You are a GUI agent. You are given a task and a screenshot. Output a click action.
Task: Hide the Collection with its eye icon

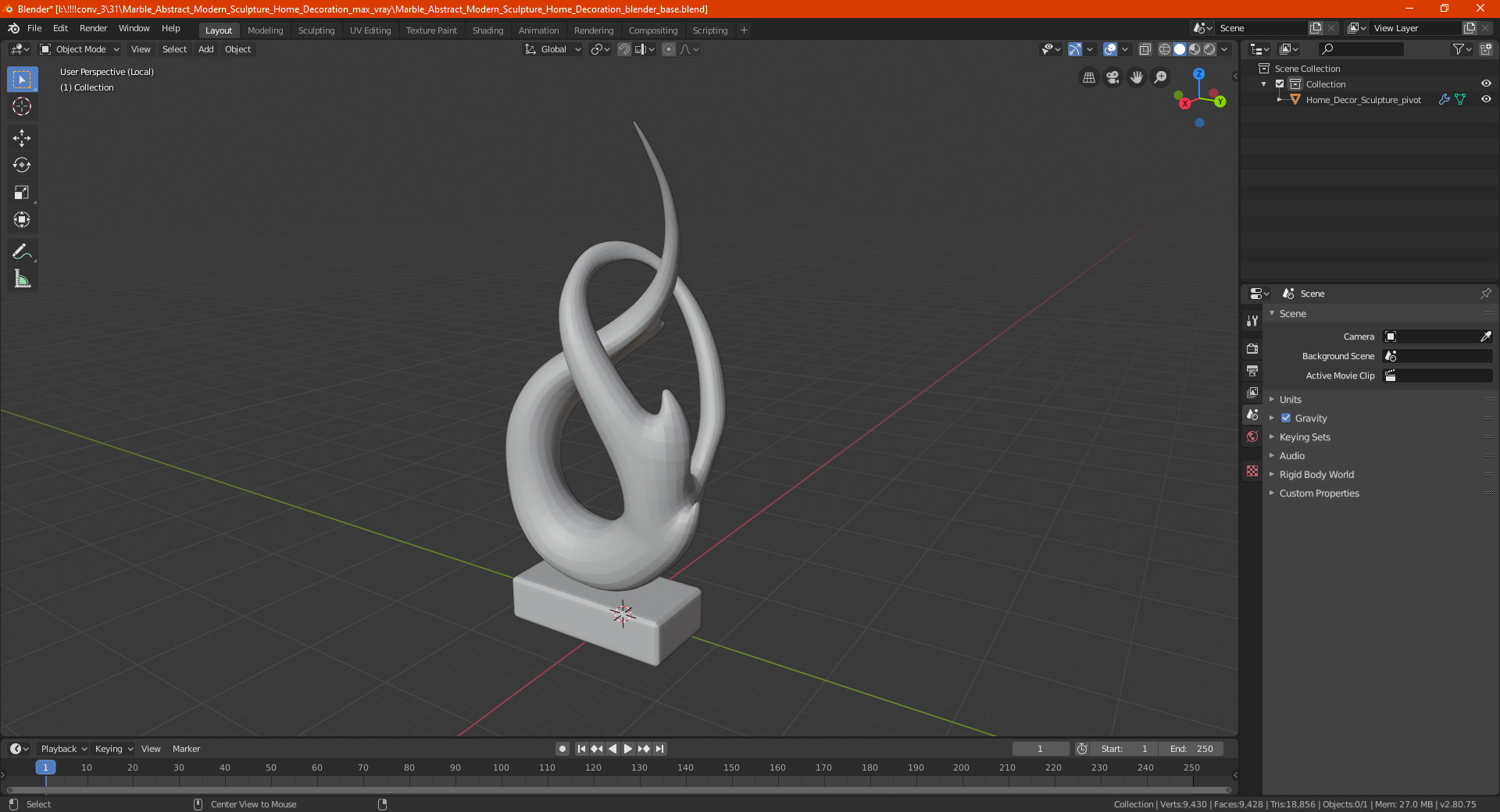(x=1486, y=84)
